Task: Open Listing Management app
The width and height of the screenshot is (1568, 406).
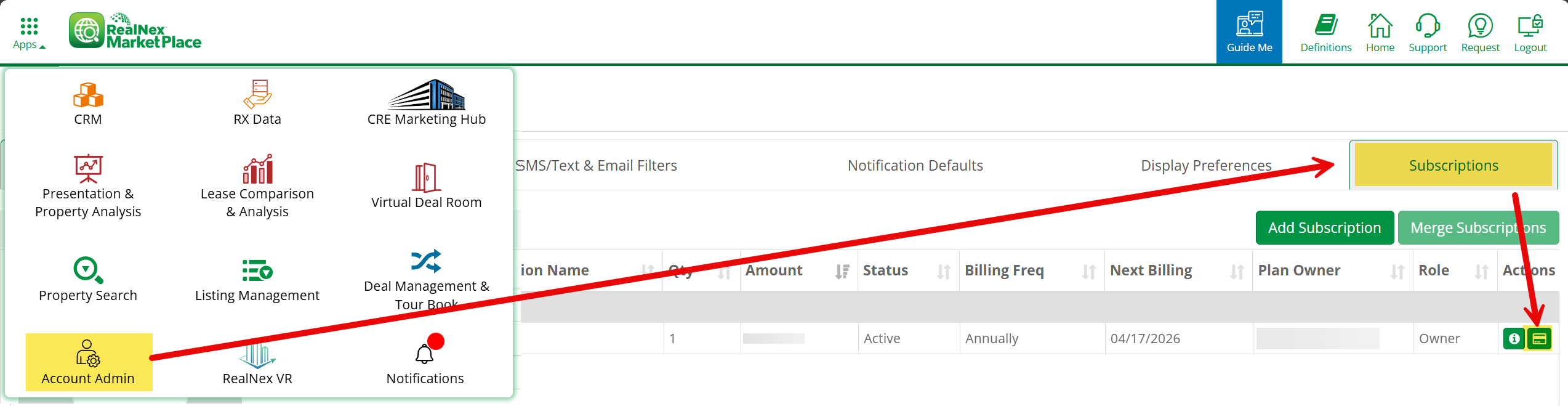Action: click(x=257, y=280)
